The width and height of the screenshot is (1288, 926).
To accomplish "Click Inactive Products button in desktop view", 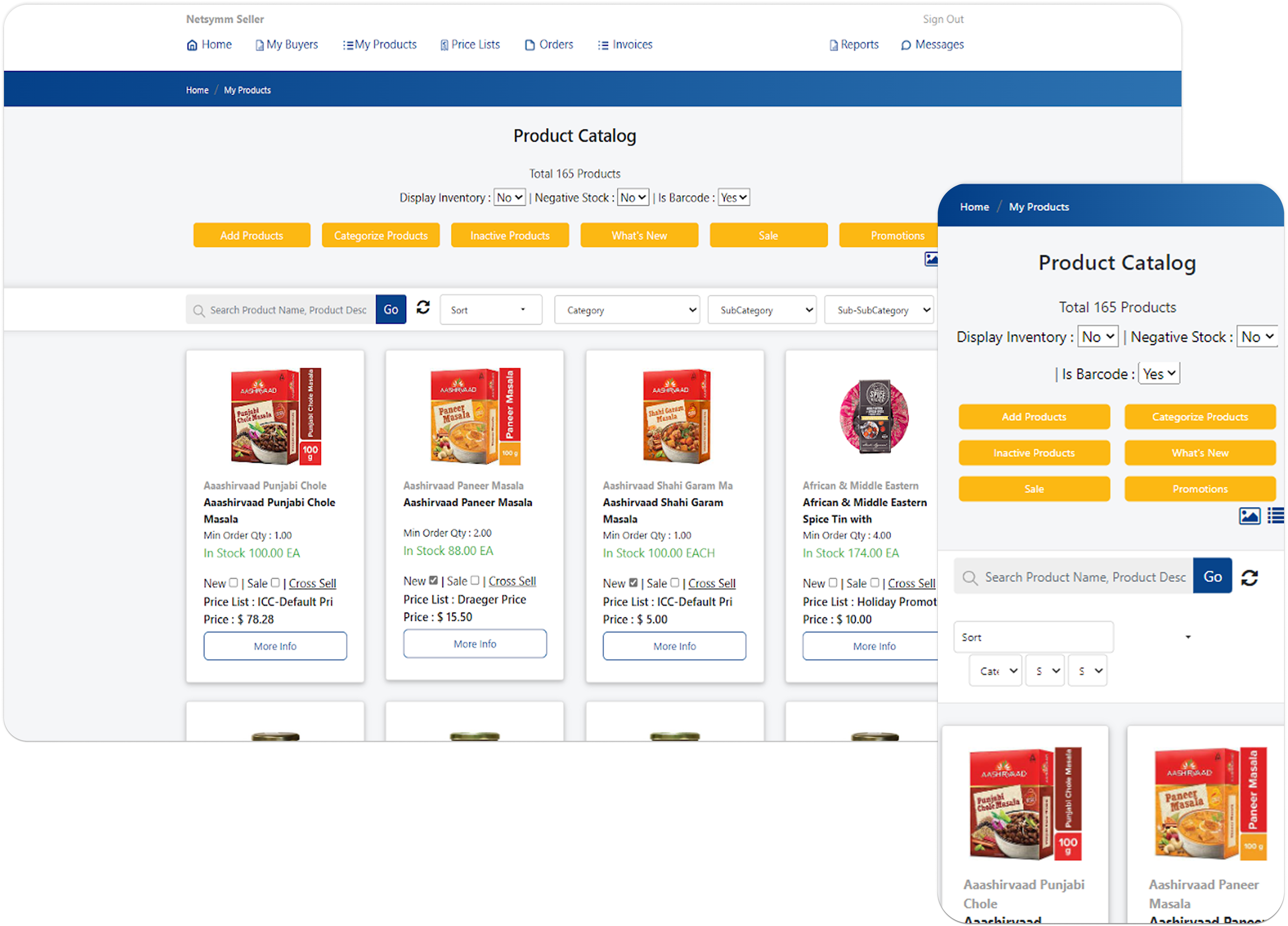I will (x=510, y=235).
